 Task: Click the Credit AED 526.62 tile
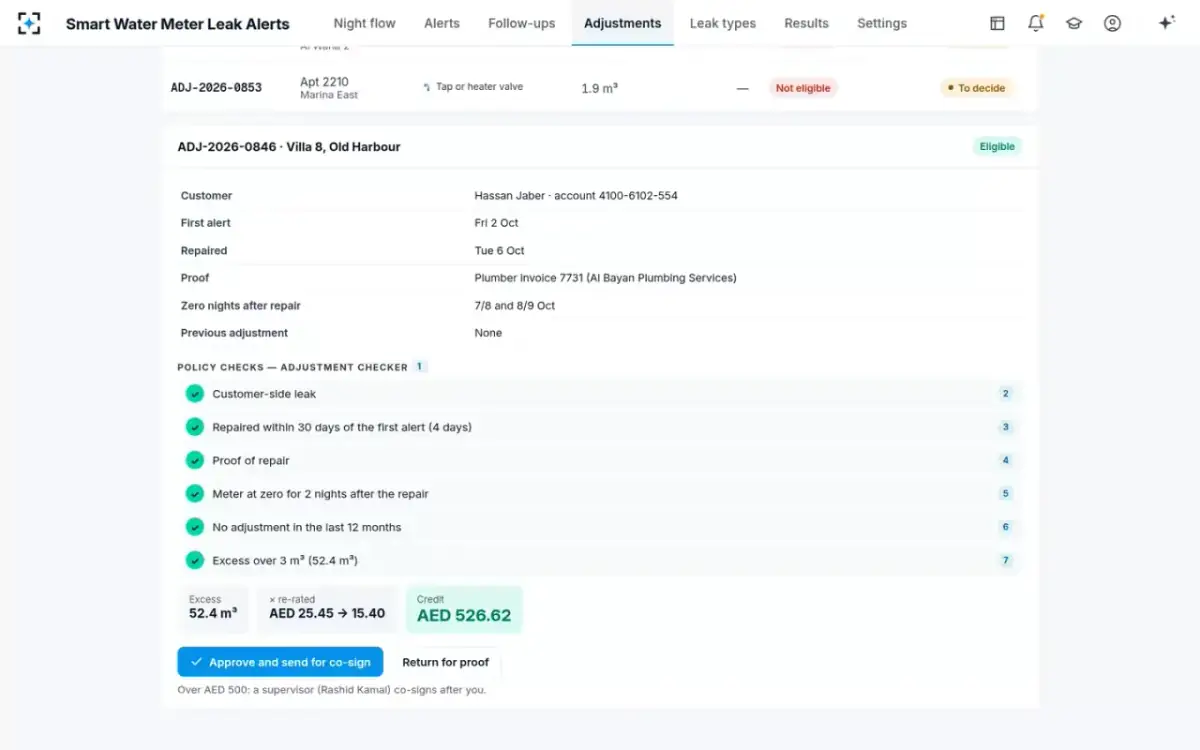464,609
